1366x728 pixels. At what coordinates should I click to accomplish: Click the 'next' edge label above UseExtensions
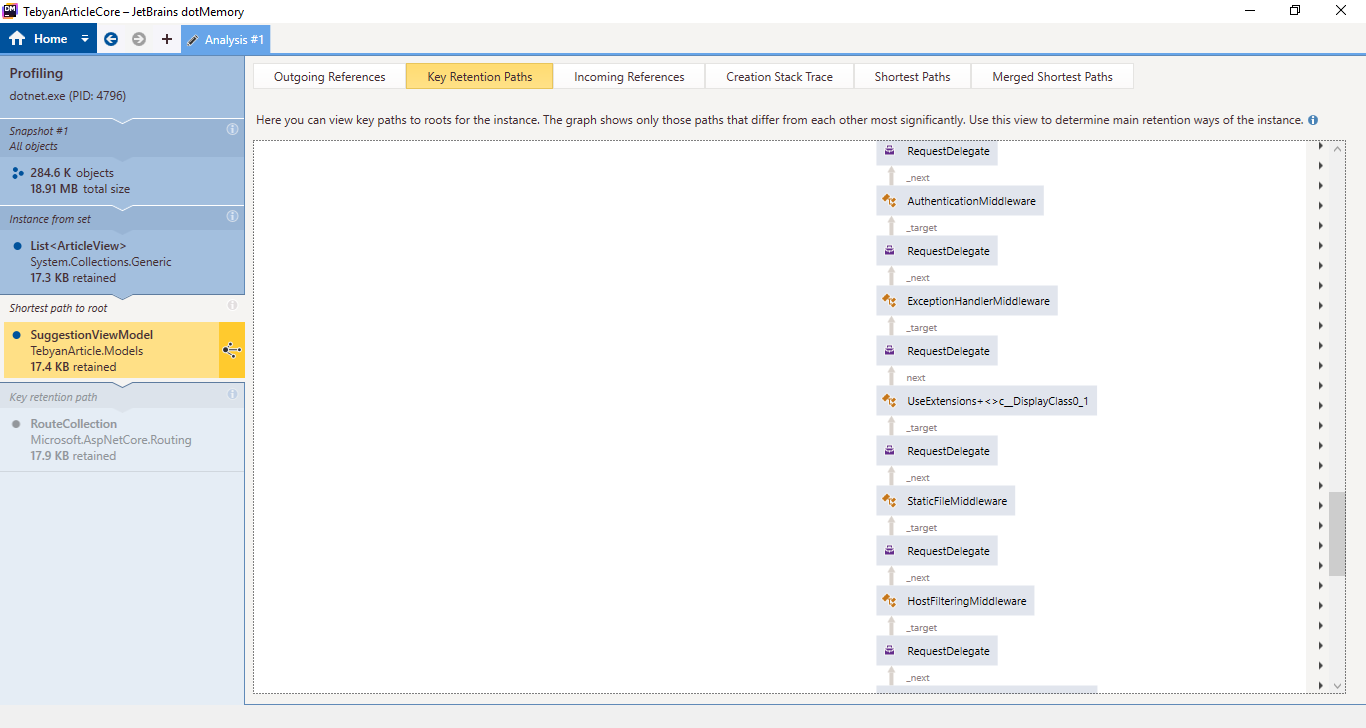pyautogui.click(x=916, y=378)
